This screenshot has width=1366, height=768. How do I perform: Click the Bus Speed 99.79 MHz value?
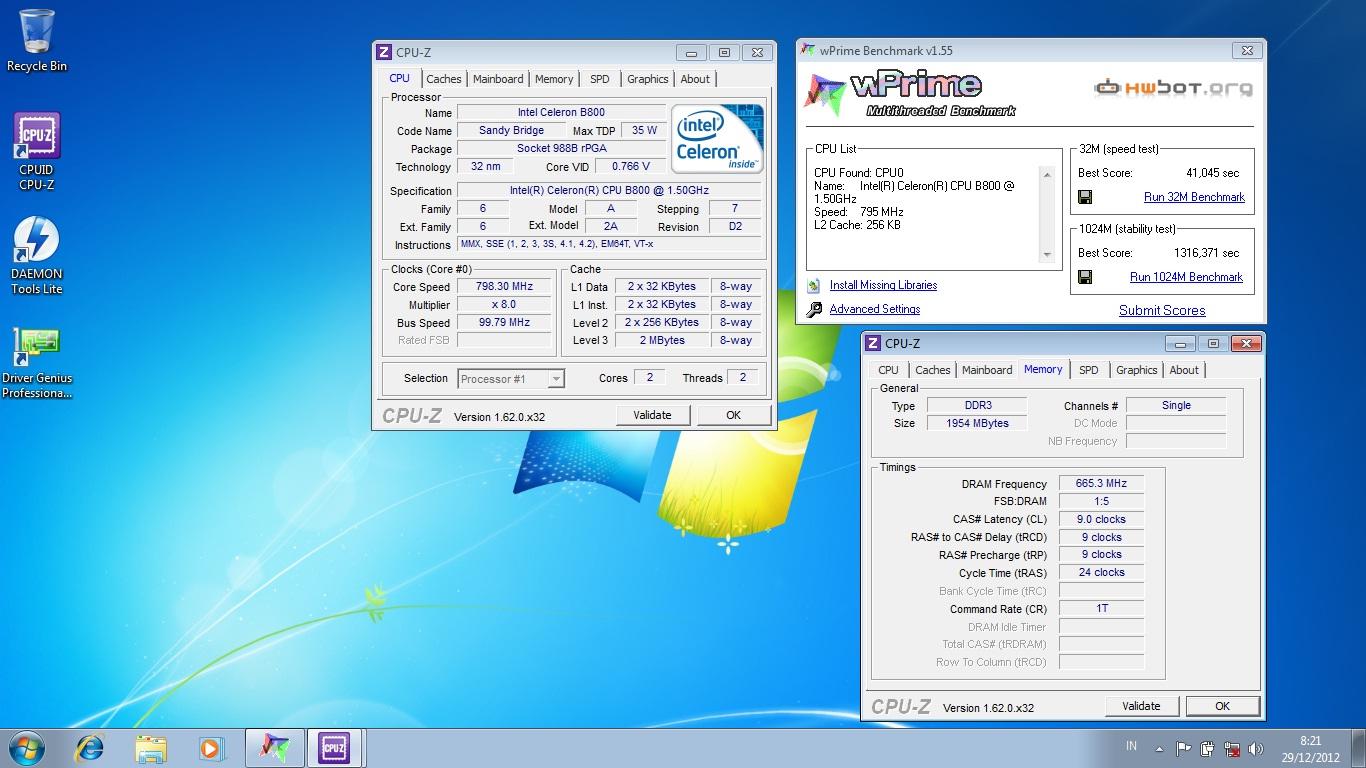click(504, 323)
